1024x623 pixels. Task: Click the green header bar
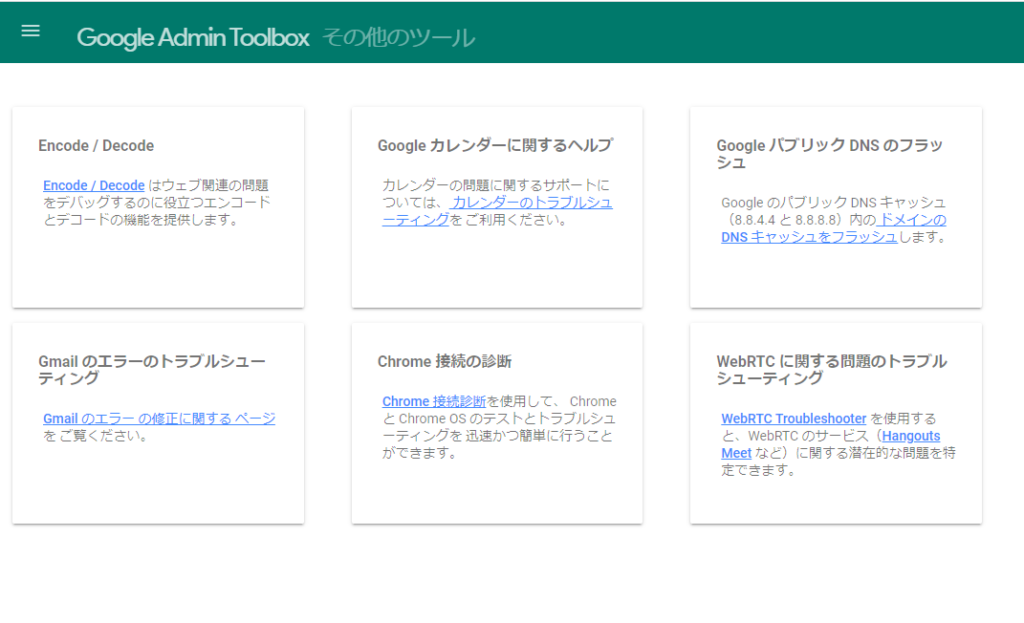(600, 31)
